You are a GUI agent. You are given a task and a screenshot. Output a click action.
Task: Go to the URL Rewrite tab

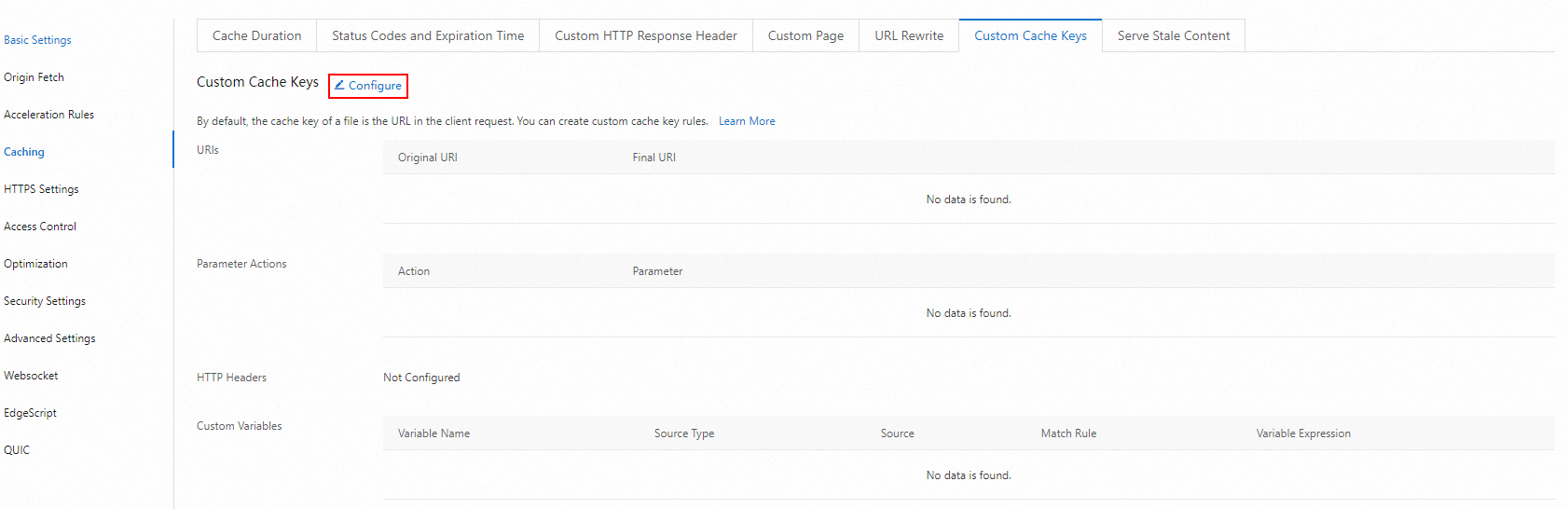click(x=909, y=35)
